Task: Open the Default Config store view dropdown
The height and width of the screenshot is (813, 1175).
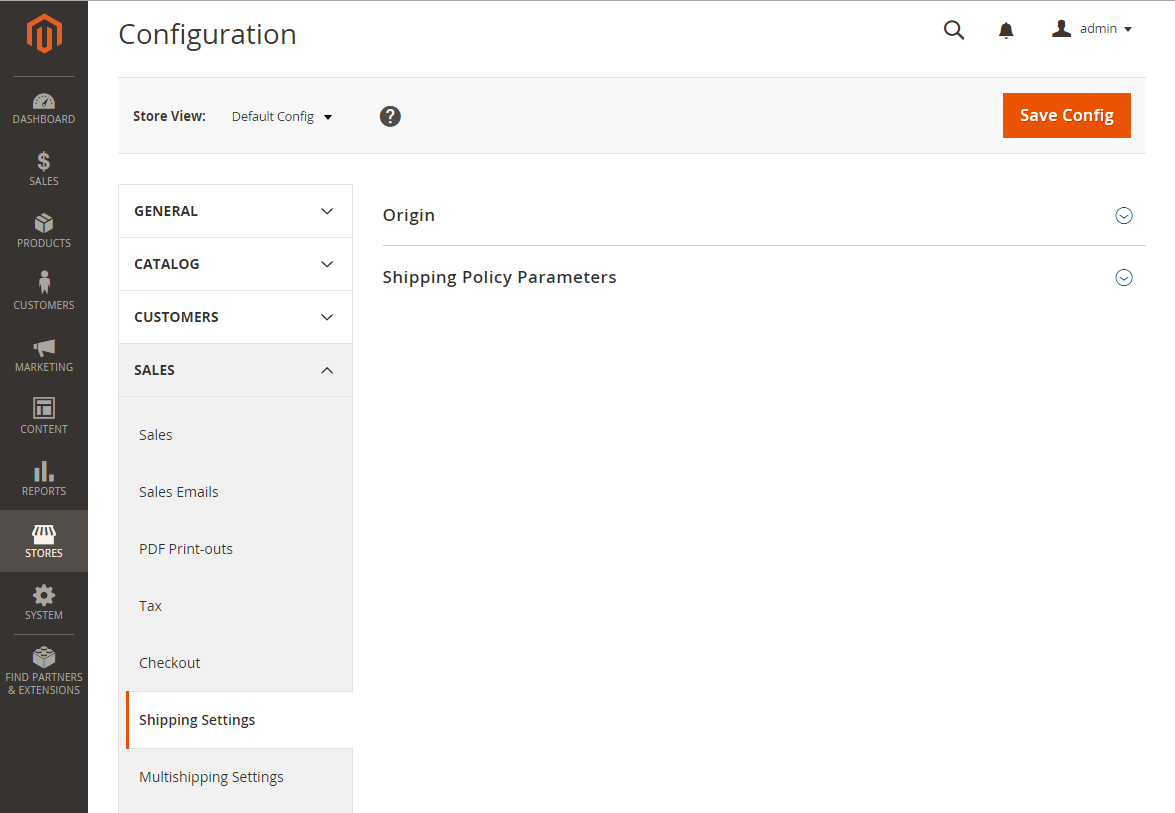Action: (282, 117)
